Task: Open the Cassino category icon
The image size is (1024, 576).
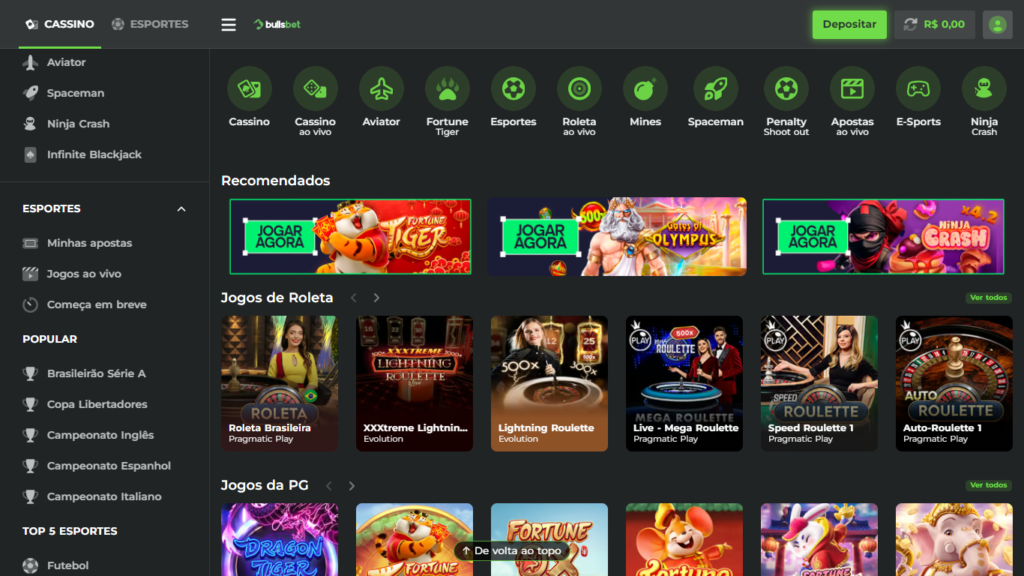Action: click(249, 89)
